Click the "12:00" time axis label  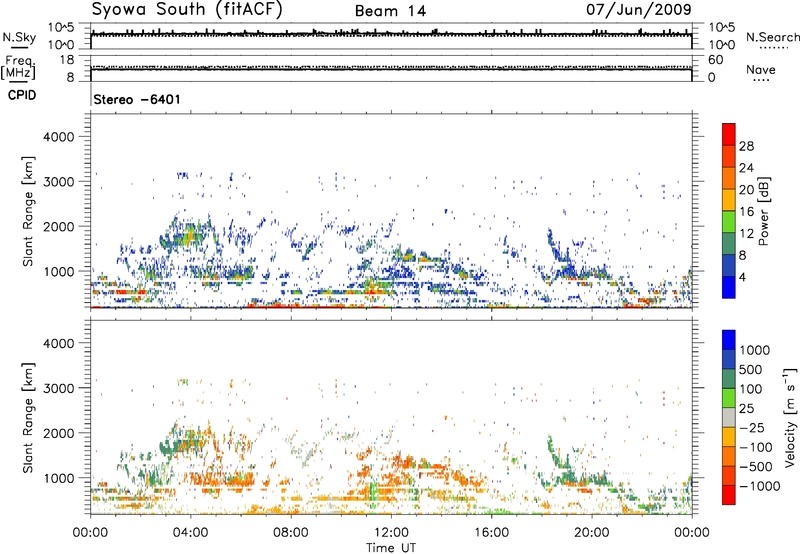(x=391, y=532)
